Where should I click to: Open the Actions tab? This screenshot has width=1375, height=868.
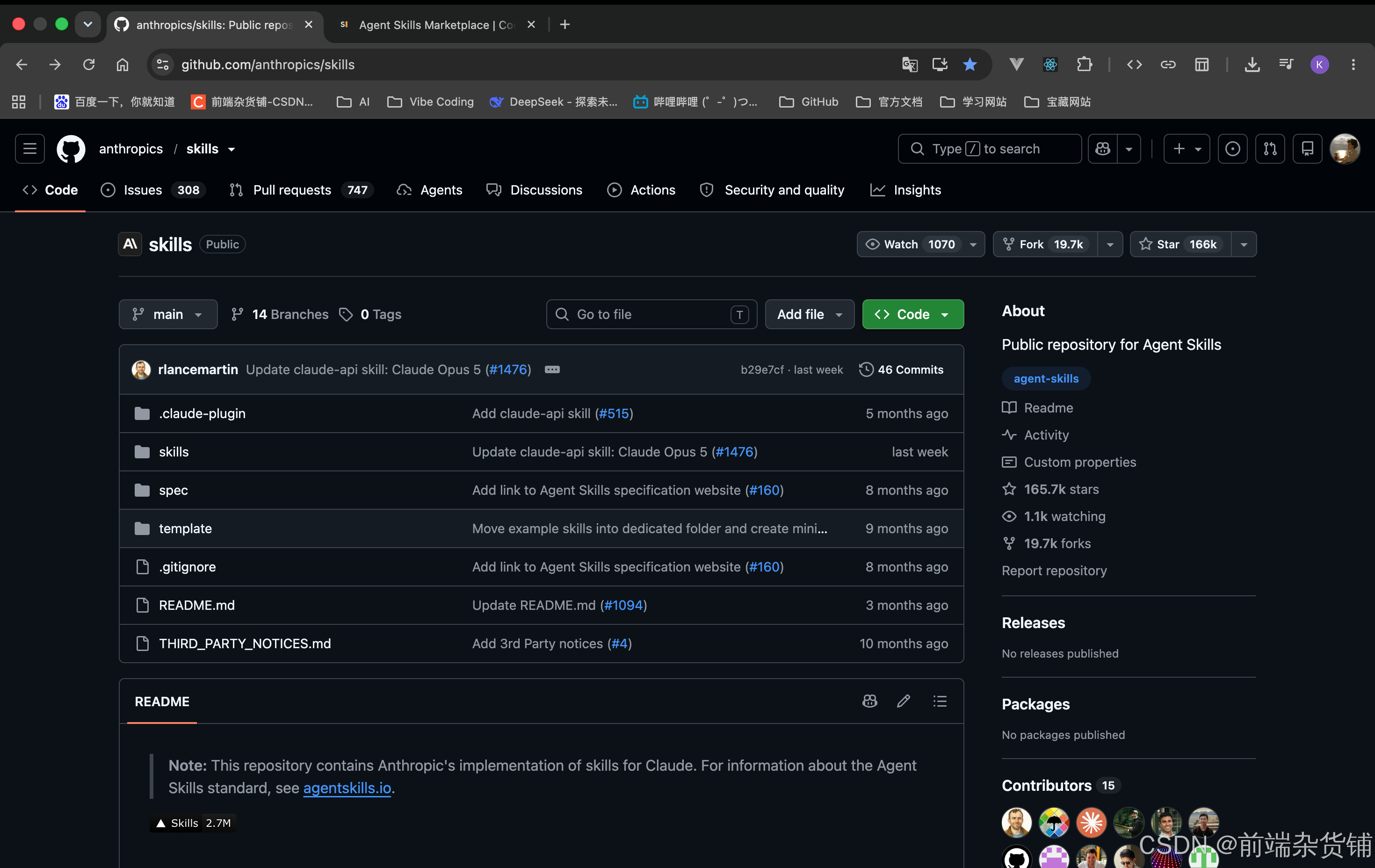coord(642,190)
